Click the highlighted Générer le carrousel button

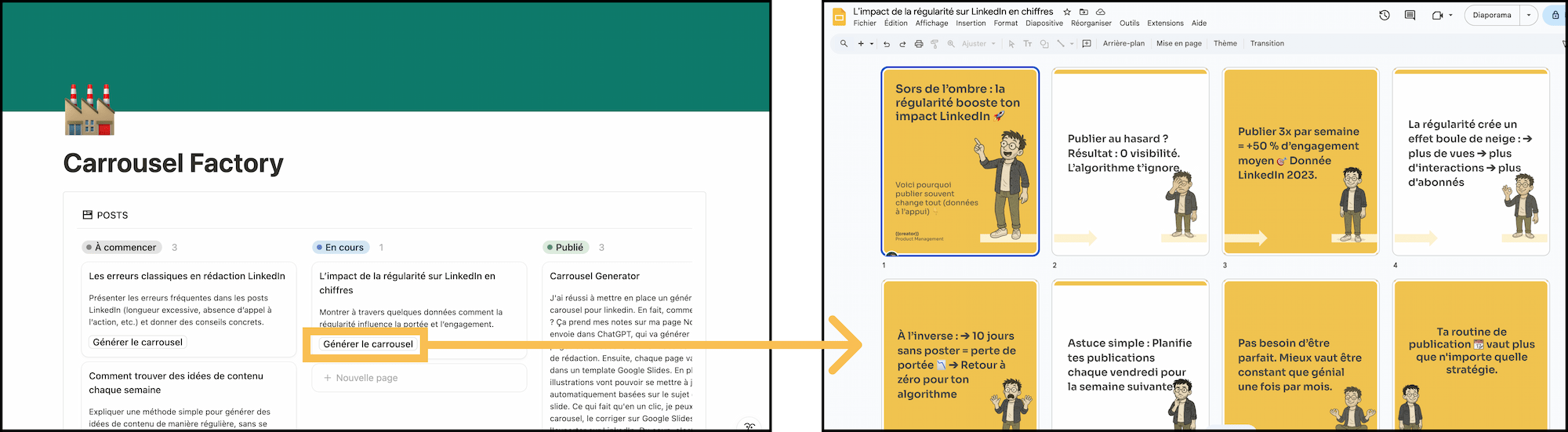point(368,344)
